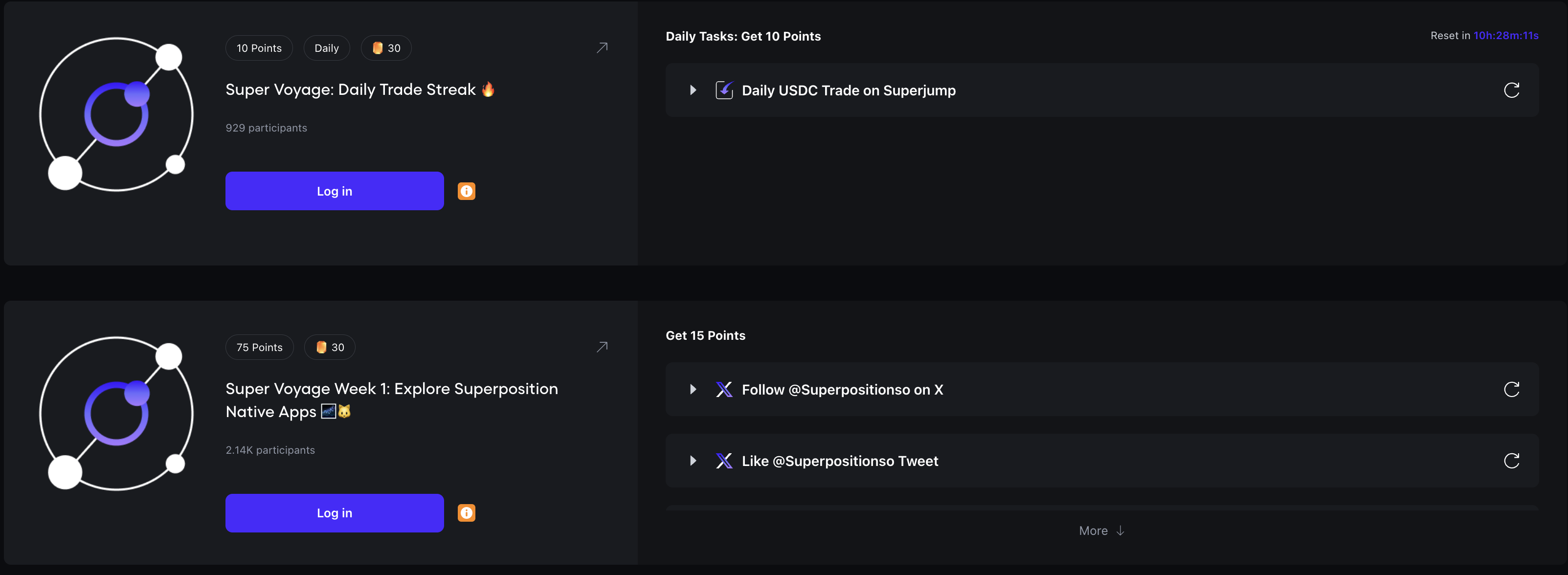This screenshot has width=1568, height=575.
Task: Log in to Daily Trade Streak quest
Action: [x=334, y=191]
